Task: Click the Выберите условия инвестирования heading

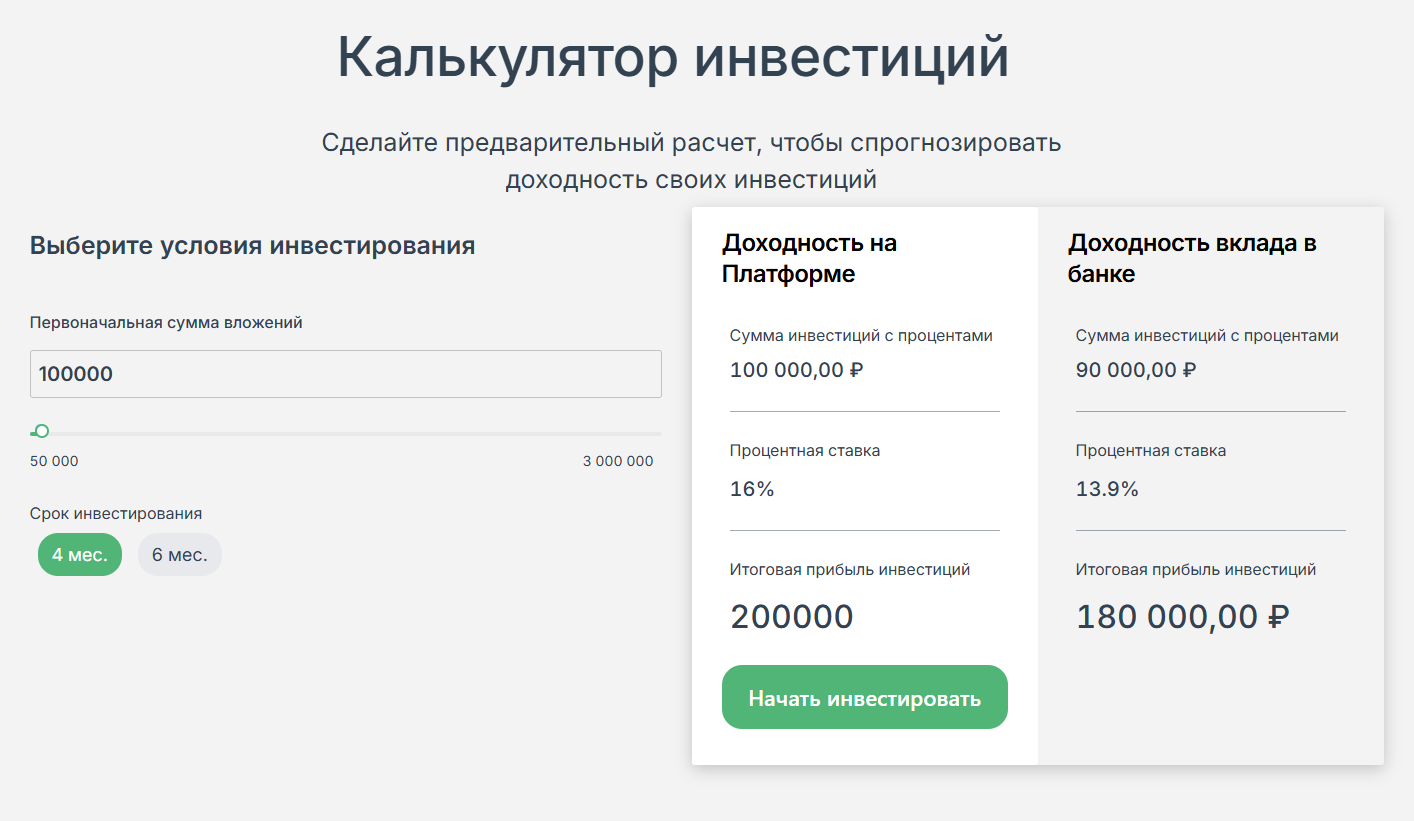Action: tap(252, 246)
